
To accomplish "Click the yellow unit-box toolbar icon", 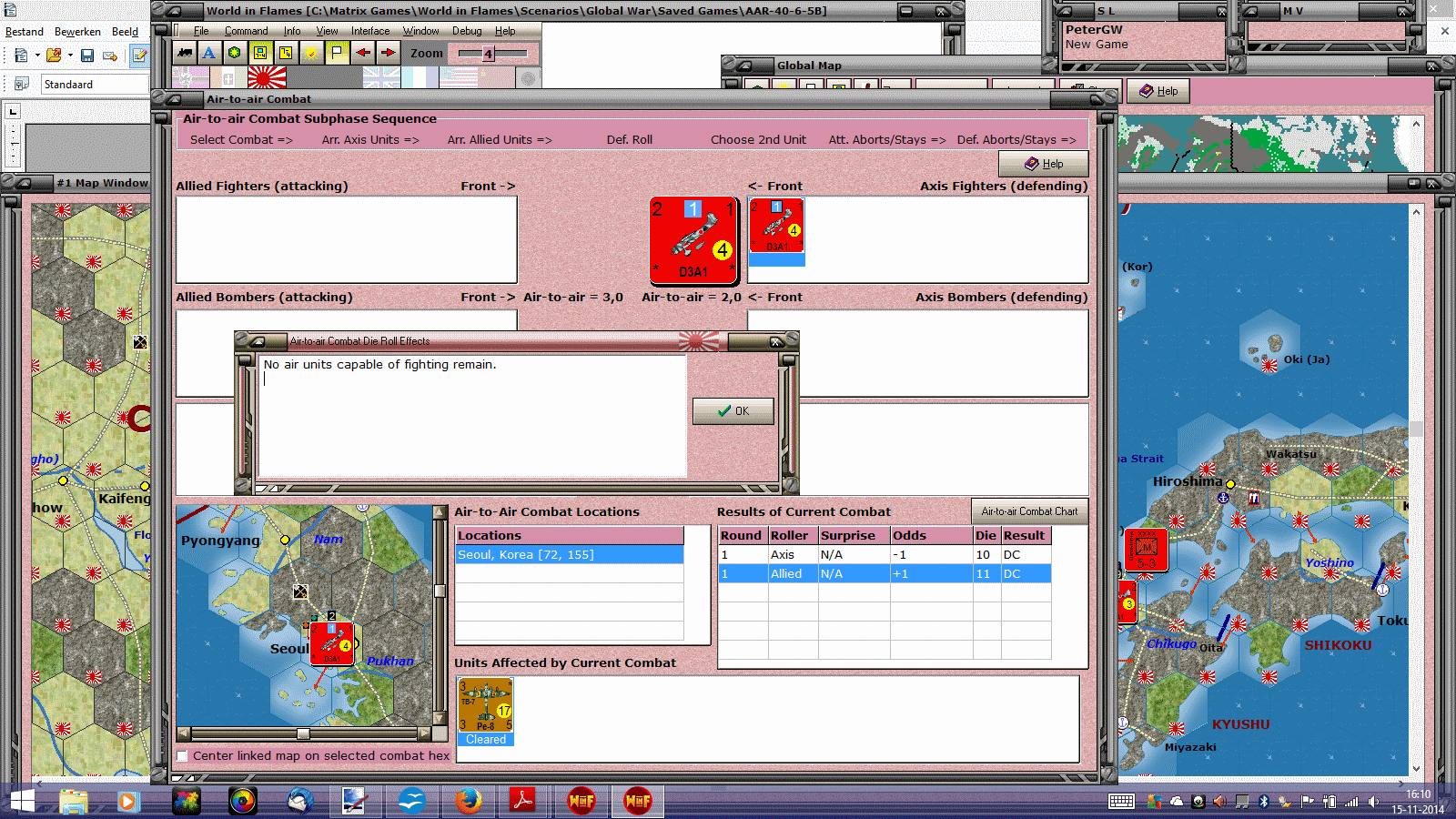I will [x=286, y=53].
